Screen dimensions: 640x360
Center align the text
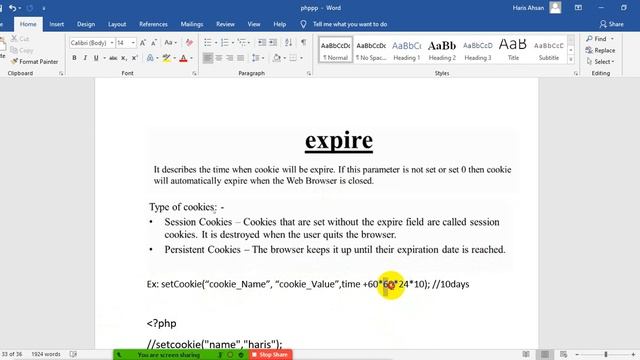click(x=219, y=58)
